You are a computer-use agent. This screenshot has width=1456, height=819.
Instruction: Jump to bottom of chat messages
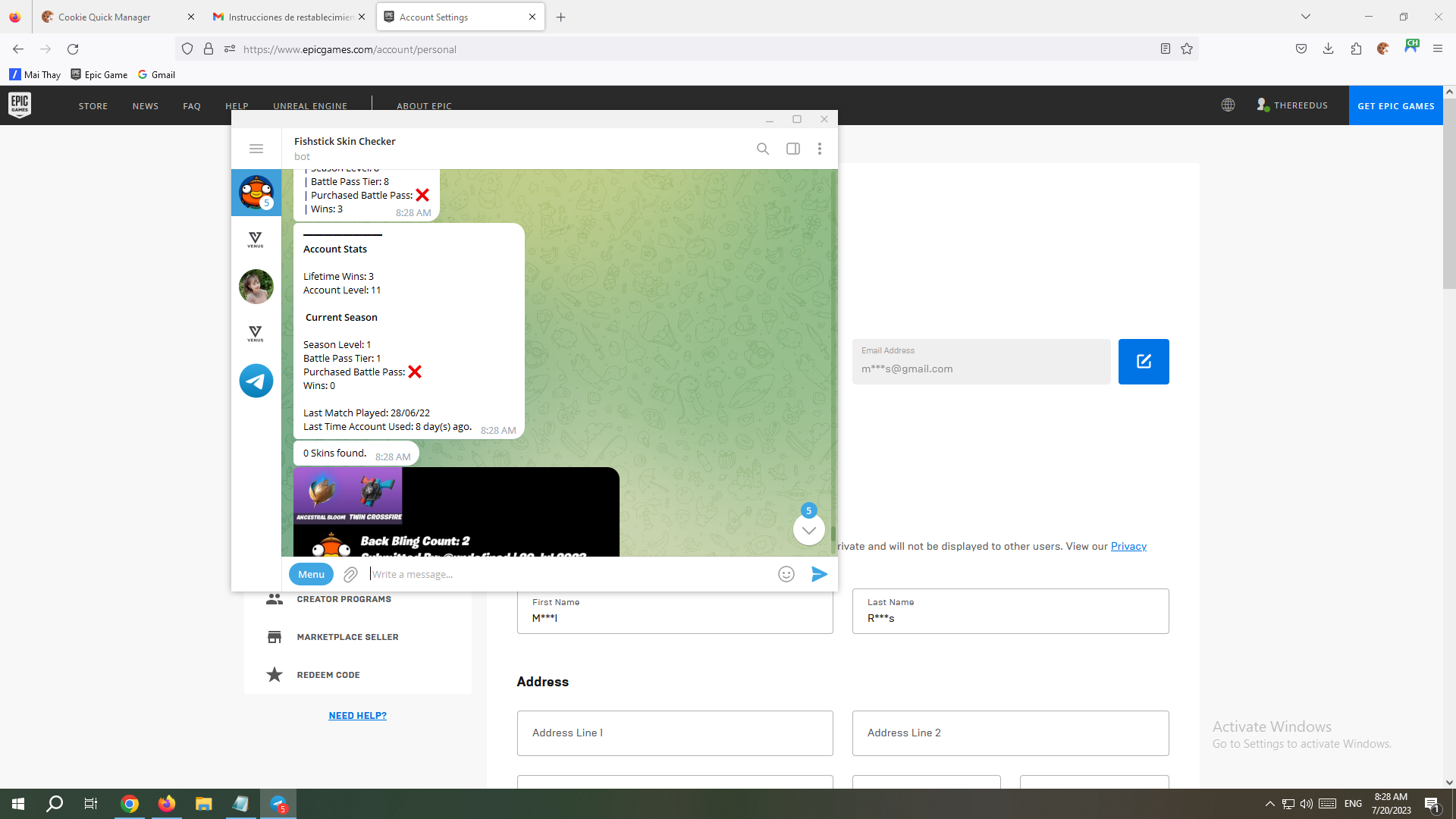[809, 530]
